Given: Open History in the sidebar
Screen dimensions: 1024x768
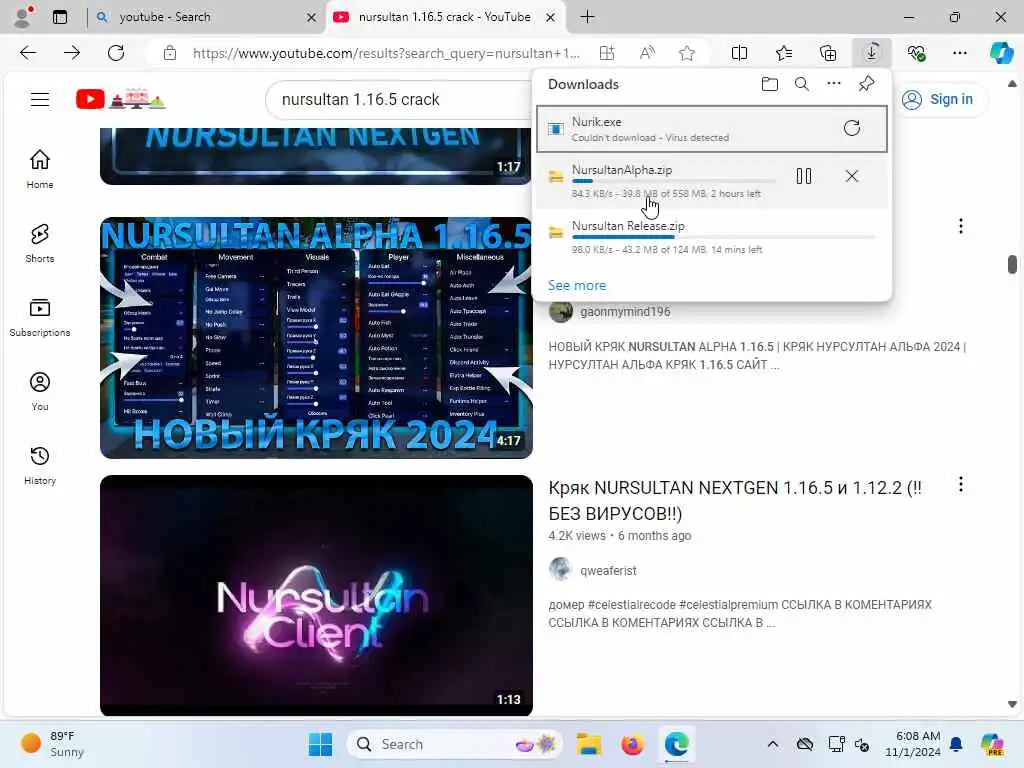Looking at the screenshot, I should 40,465.
